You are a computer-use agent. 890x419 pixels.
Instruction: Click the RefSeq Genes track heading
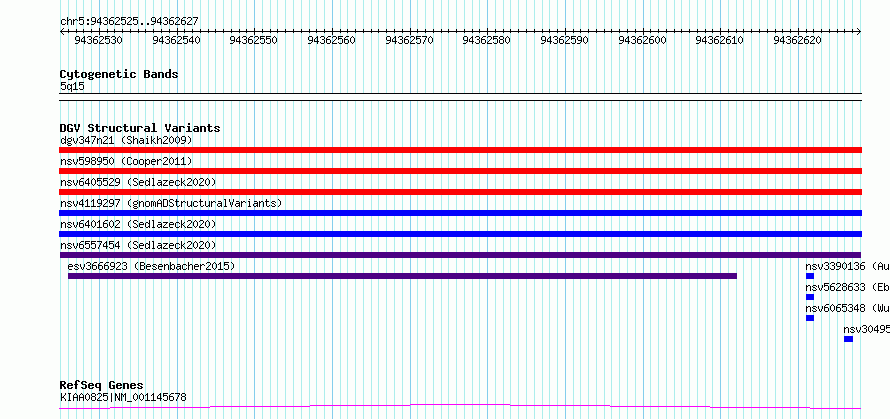tap(102, 386)
